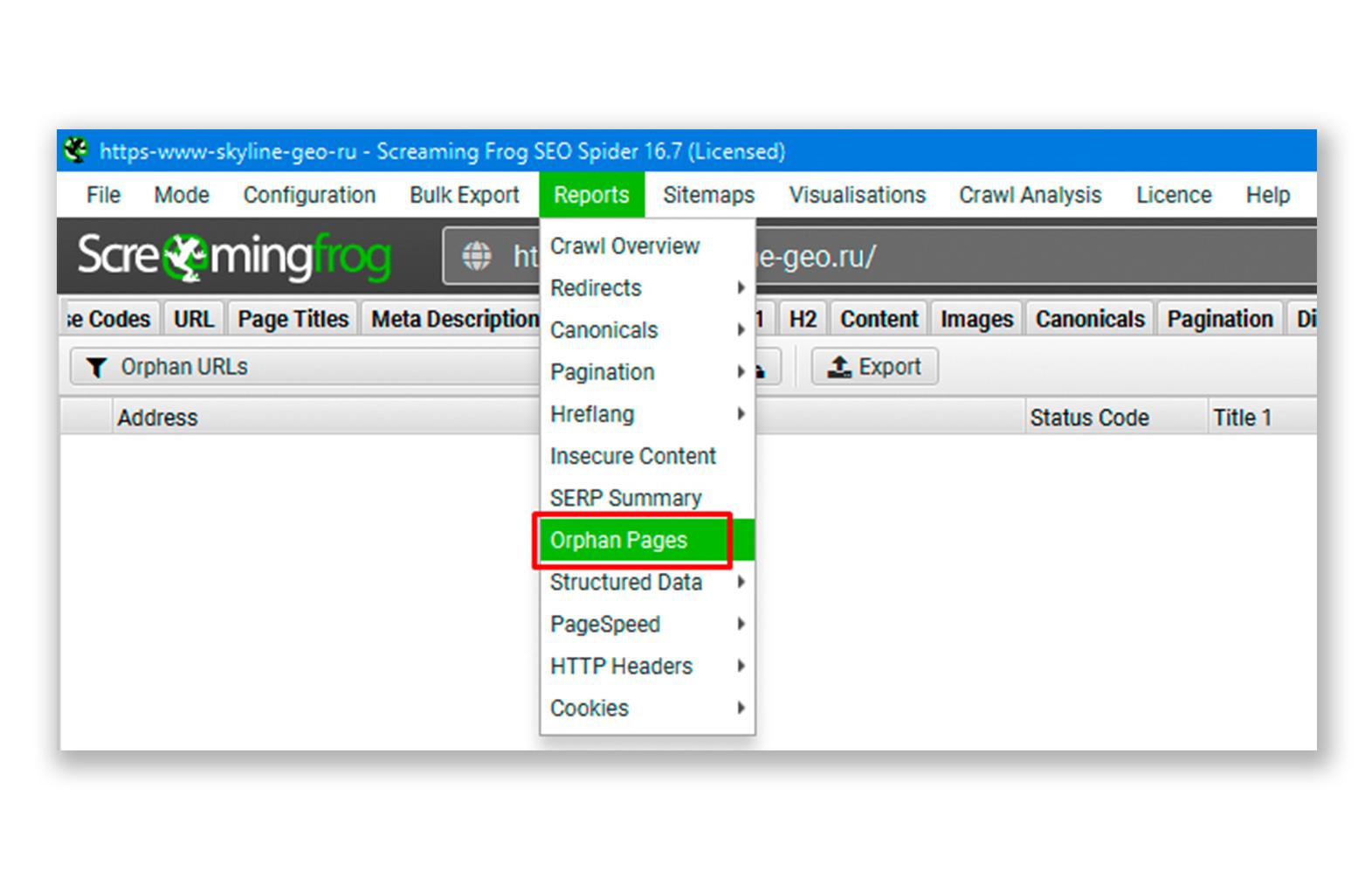Click the Screaming Frog logo banner
This screenshot has height=878, width=1372.
234,256
